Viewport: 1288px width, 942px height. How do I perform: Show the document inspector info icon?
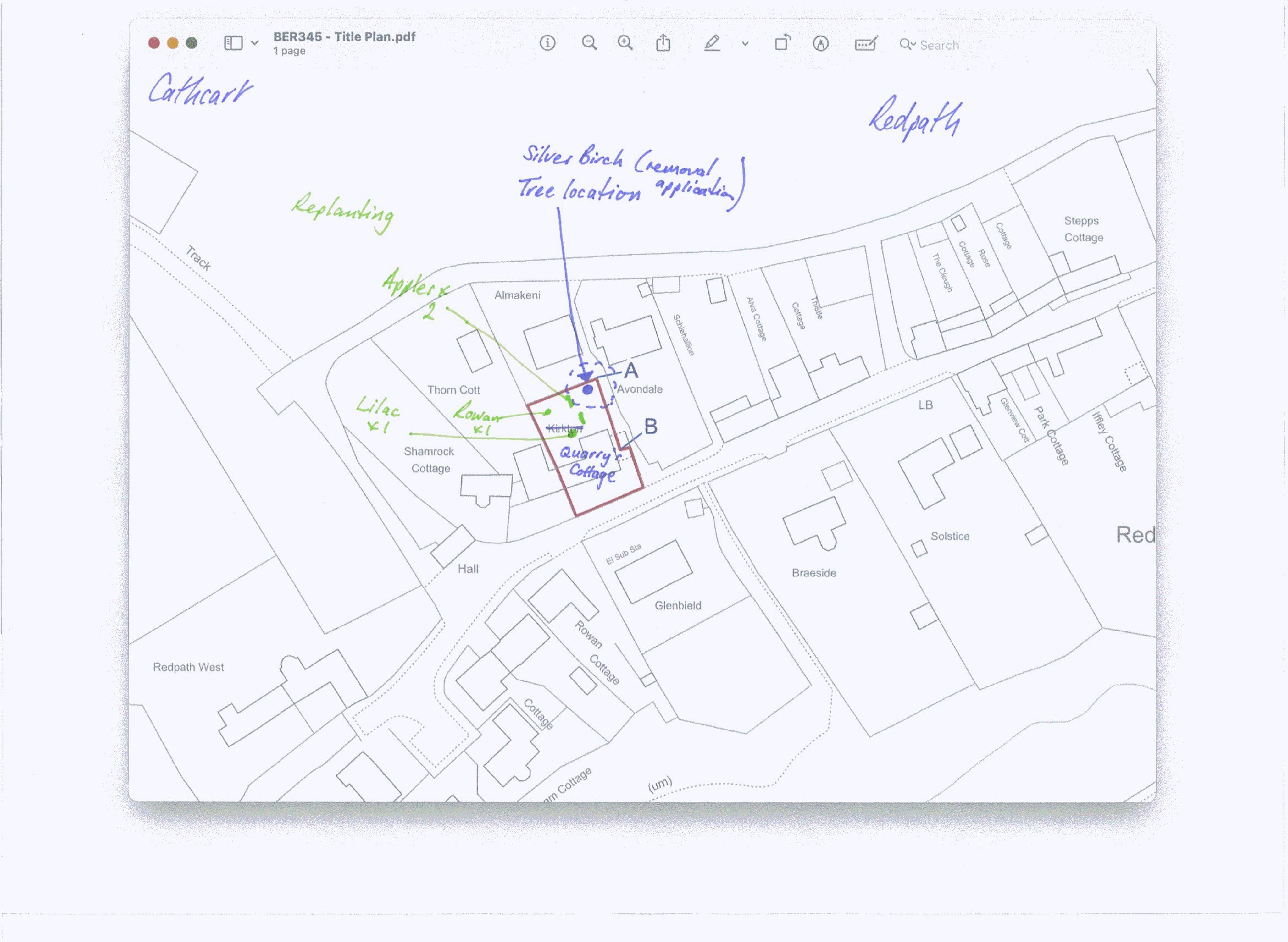547,43
